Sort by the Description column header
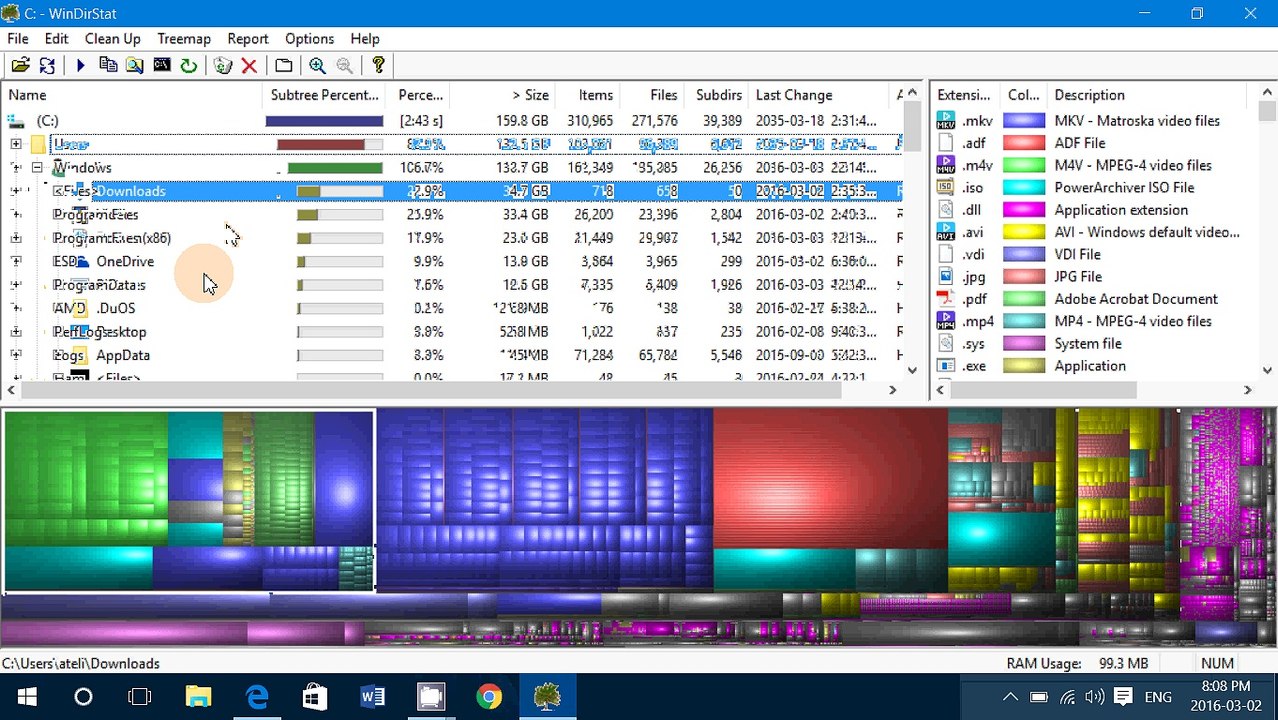This screenshot has width=1278, height=720. point(1148,95)
